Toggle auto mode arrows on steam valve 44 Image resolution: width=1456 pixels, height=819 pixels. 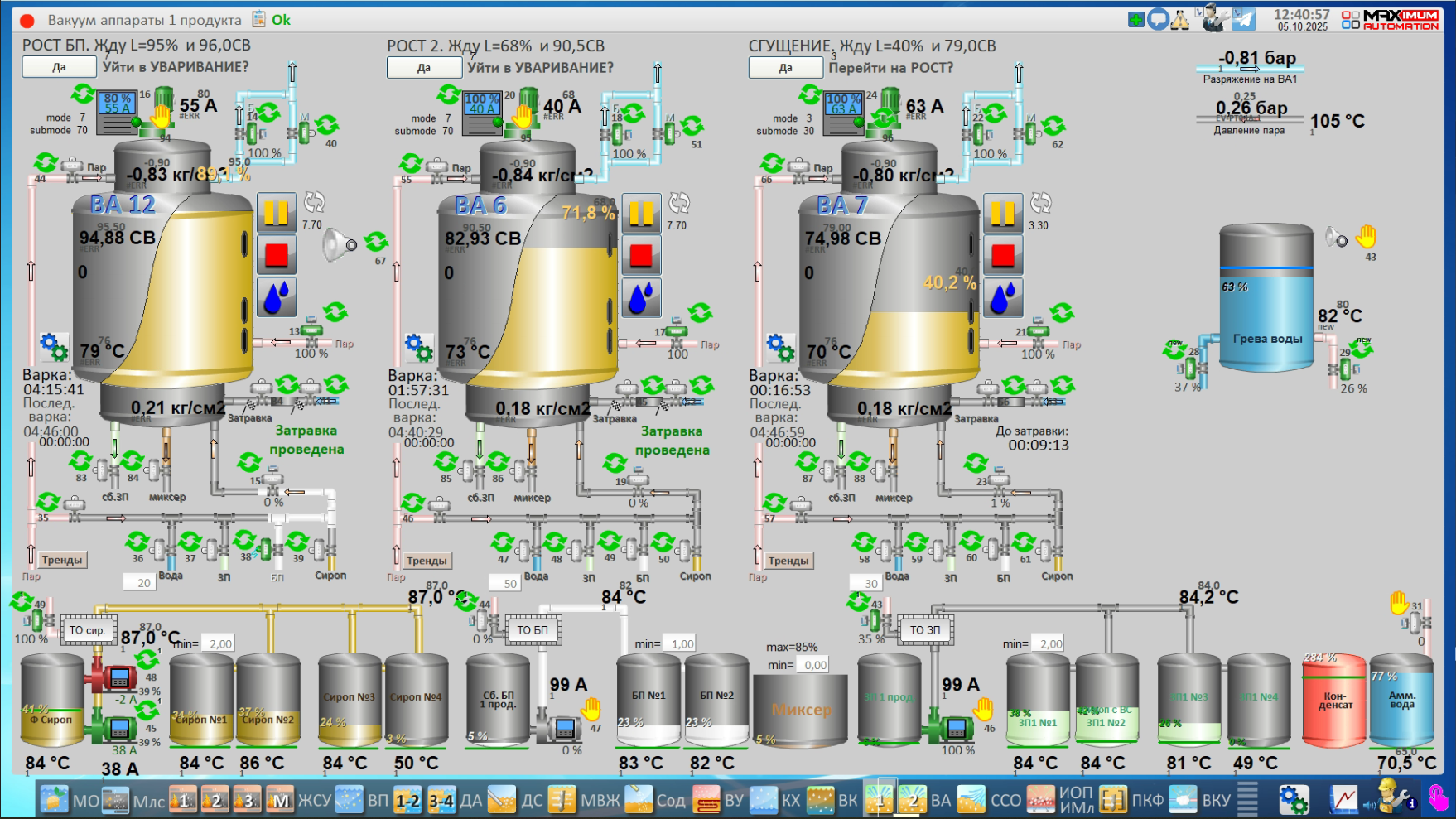46,162
